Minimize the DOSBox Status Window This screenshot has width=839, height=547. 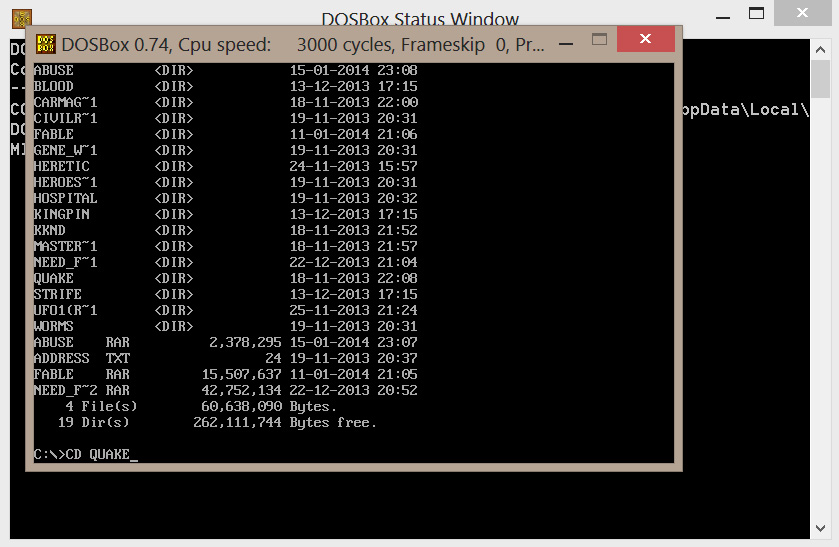coord(723,17)
